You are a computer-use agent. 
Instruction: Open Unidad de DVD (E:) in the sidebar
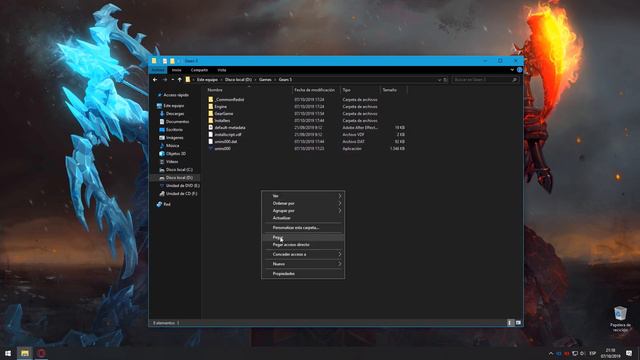pyautogui.click(x=182, y=186)
